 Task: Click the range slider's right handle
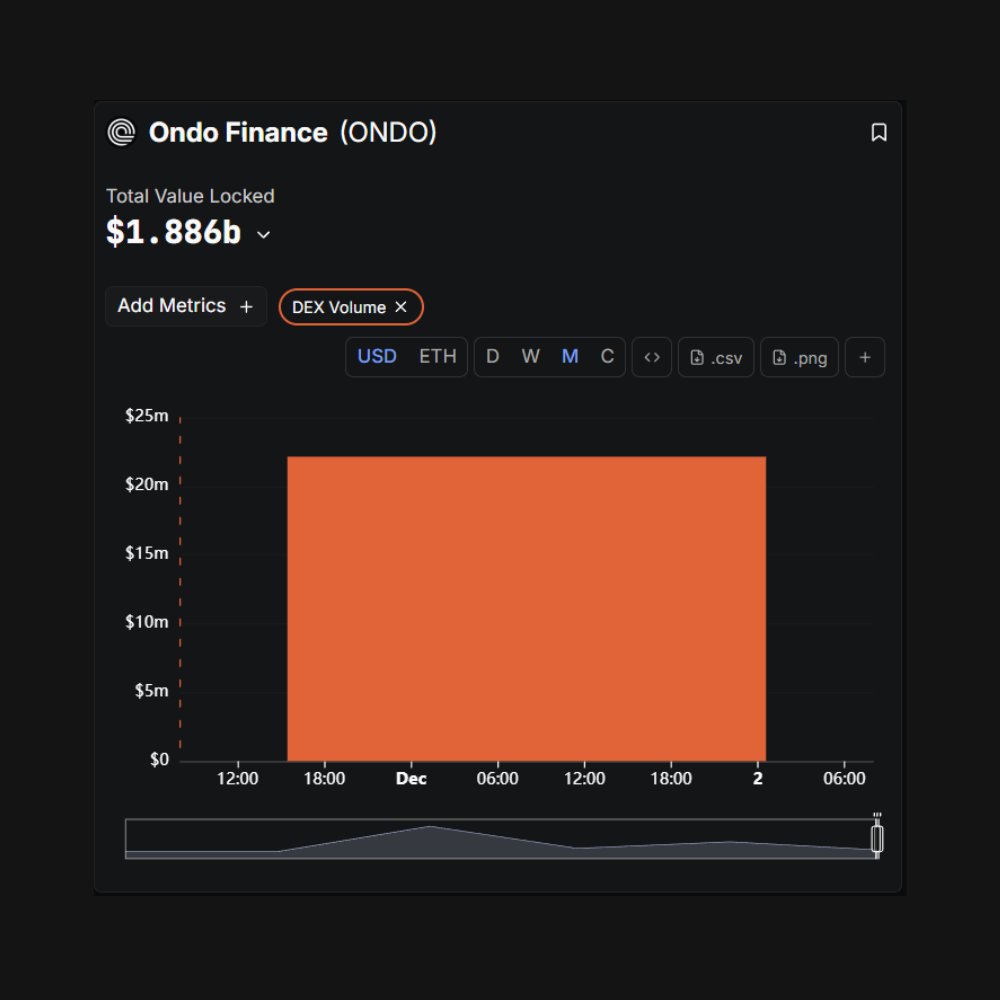coord(877,839)
